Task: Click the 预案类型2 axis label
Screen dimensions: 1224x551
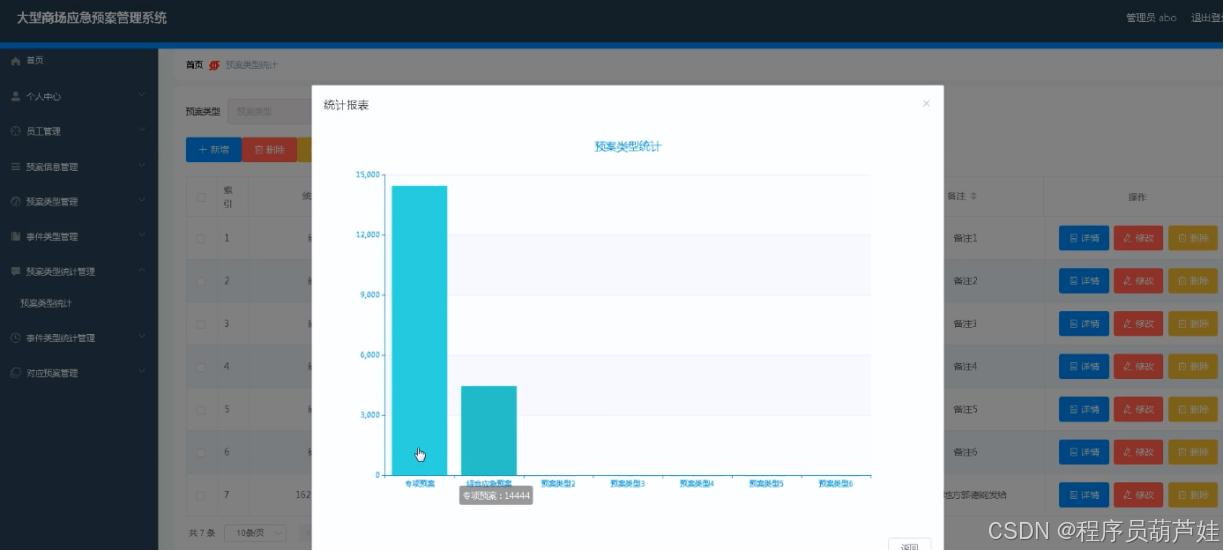Action: [558, 484]
